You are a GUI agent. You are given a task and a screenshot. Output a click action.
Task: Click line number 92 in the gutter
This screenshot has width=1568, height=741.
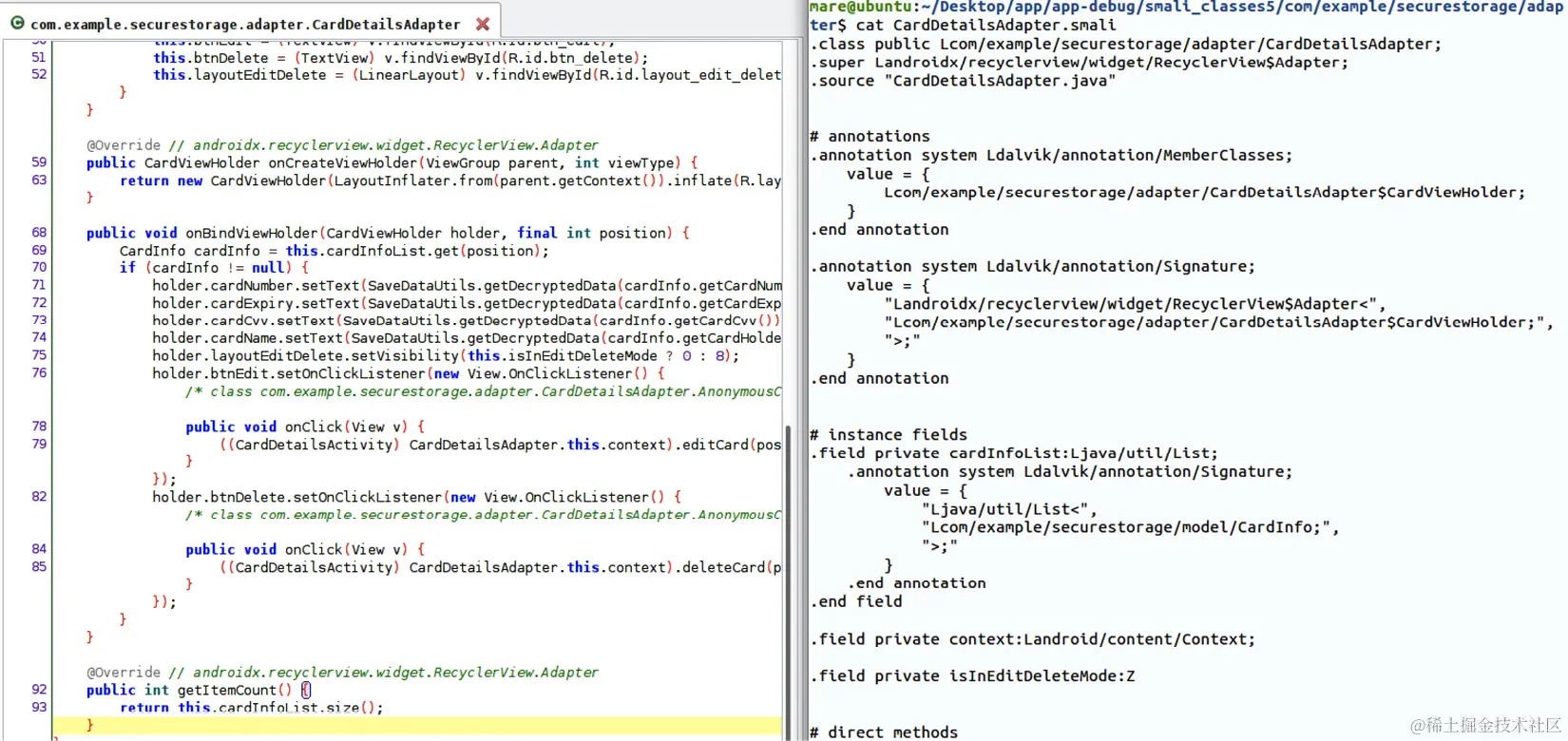[x=38, y=690]
